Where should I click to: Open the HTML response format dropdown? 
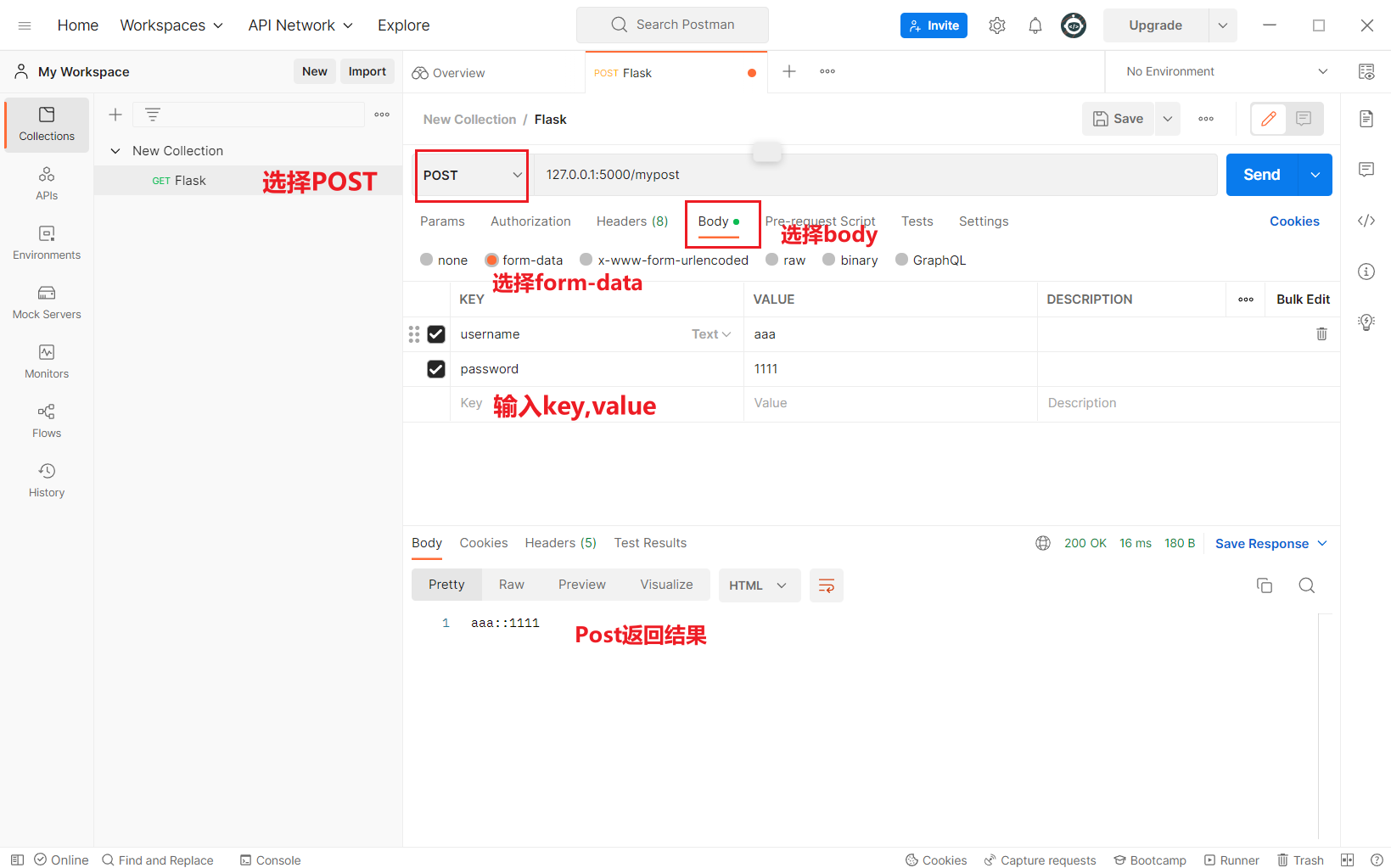pyautogui.click(x=760, y=585)
